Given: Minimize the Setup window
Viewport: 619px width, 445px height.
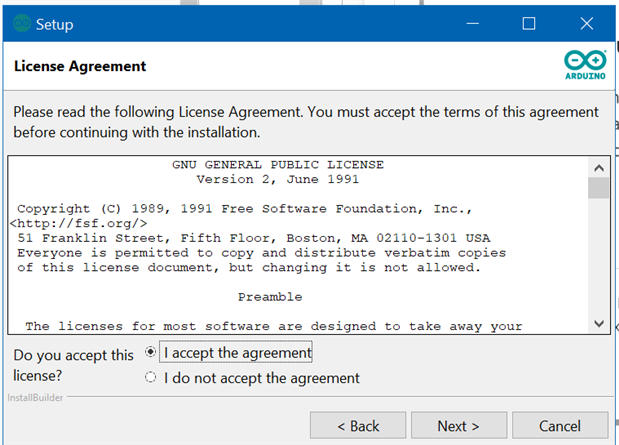Looking at the screenshot, I should (471, 24).
